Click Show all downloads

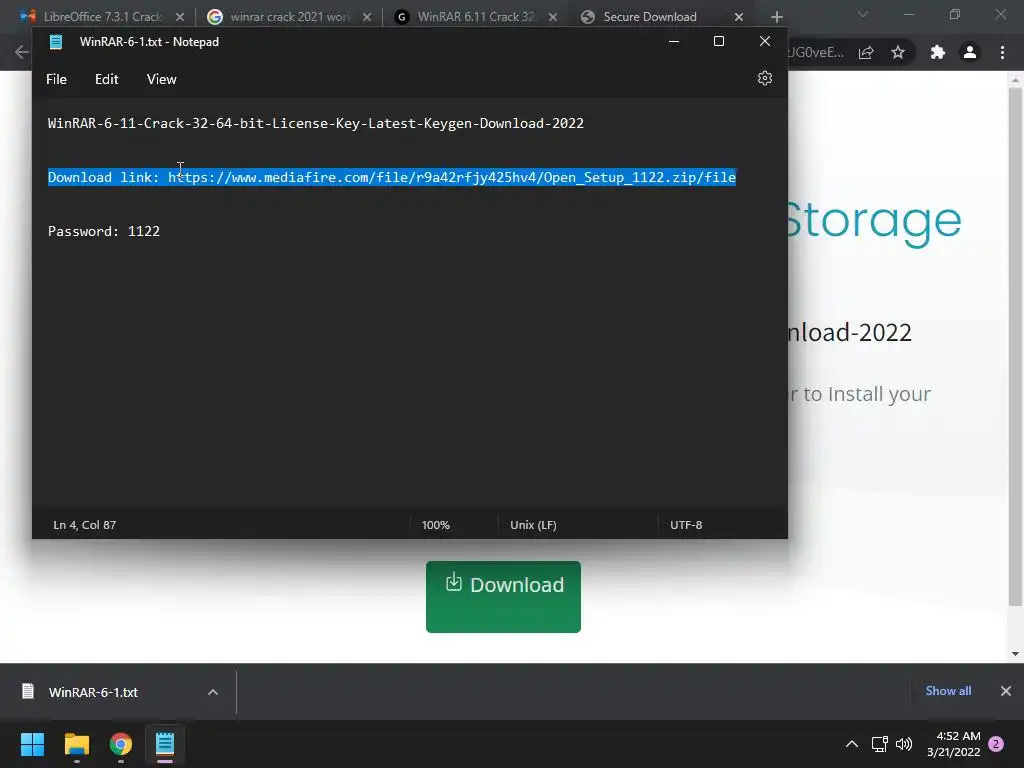click(x=948, y=691)
